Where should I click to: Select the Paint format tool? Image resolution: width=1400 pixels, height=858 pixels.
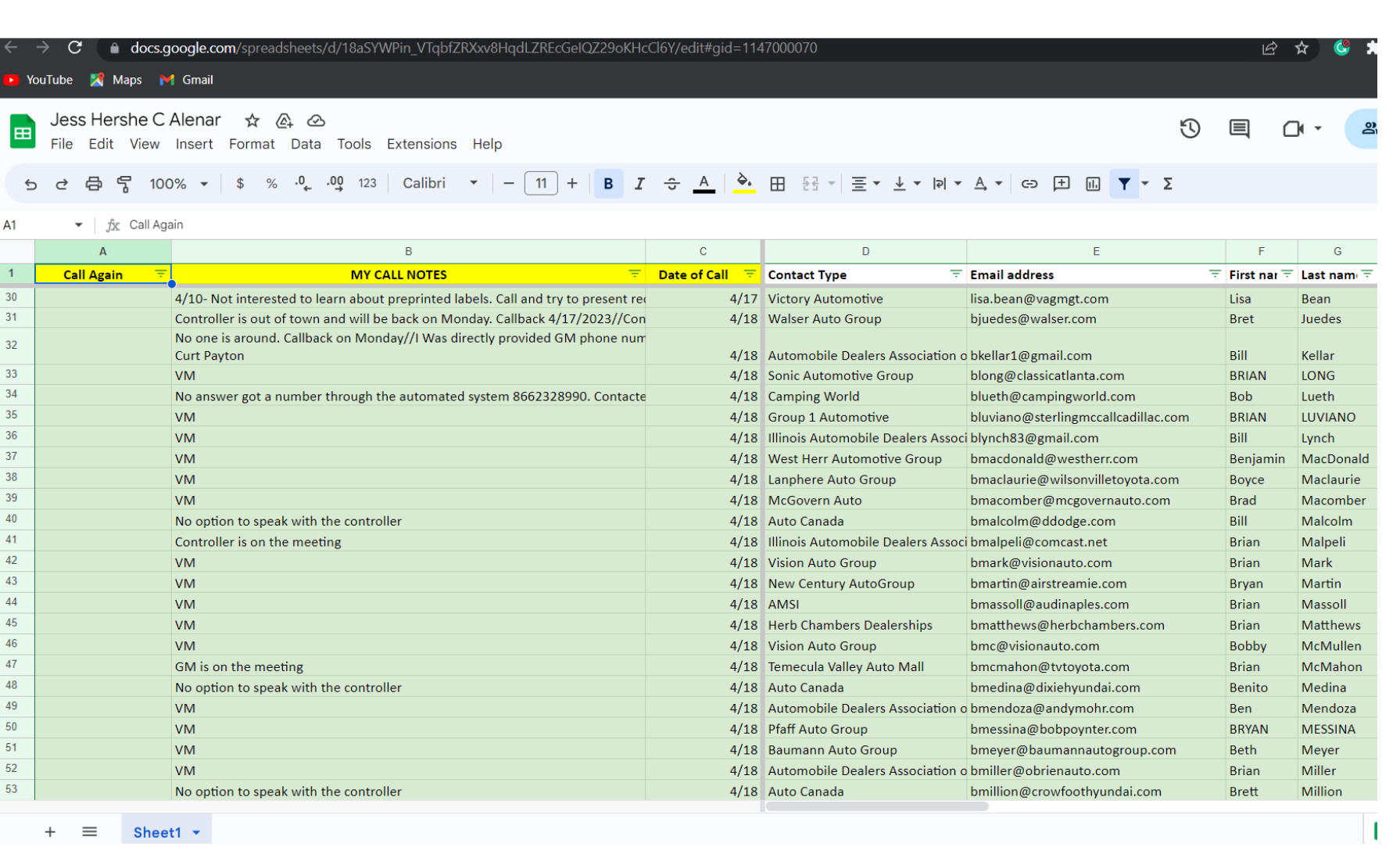(124, 184)
